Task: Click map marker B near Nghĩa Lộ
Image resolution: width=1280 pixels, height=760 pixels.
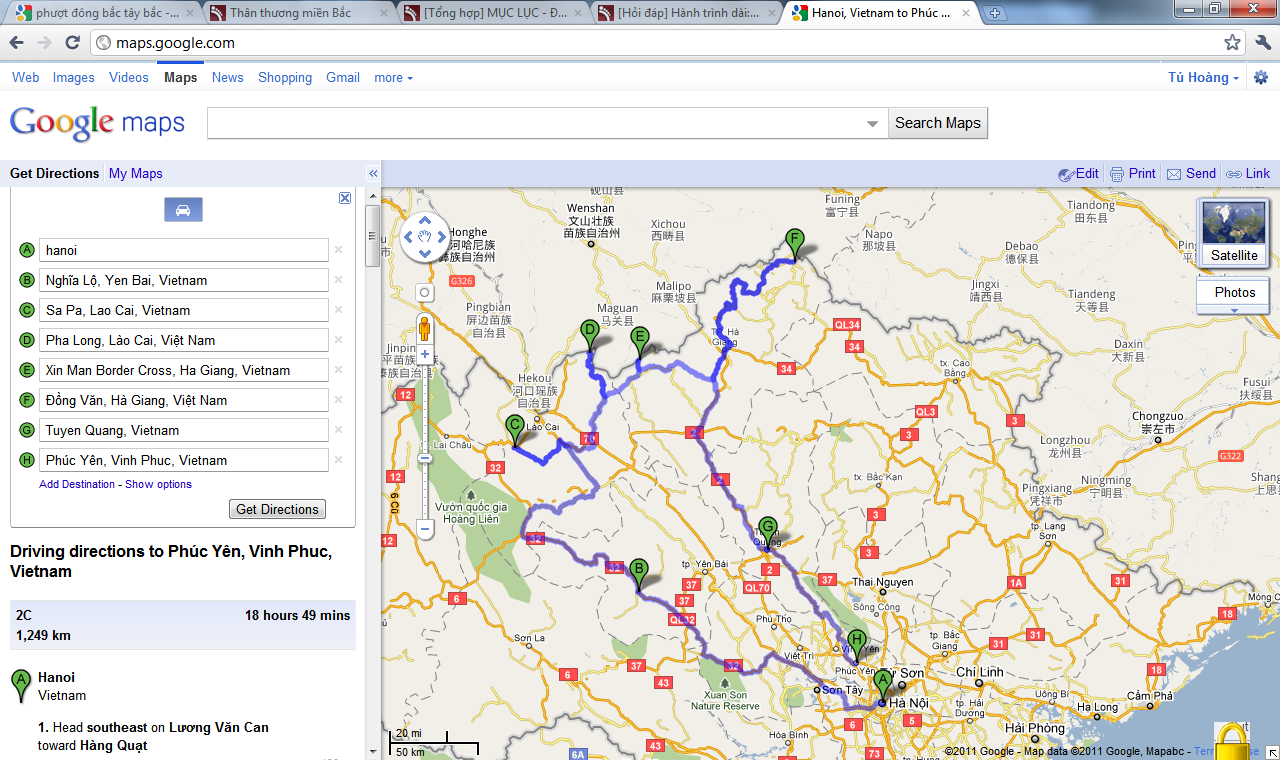Action: tap(638, 574)
